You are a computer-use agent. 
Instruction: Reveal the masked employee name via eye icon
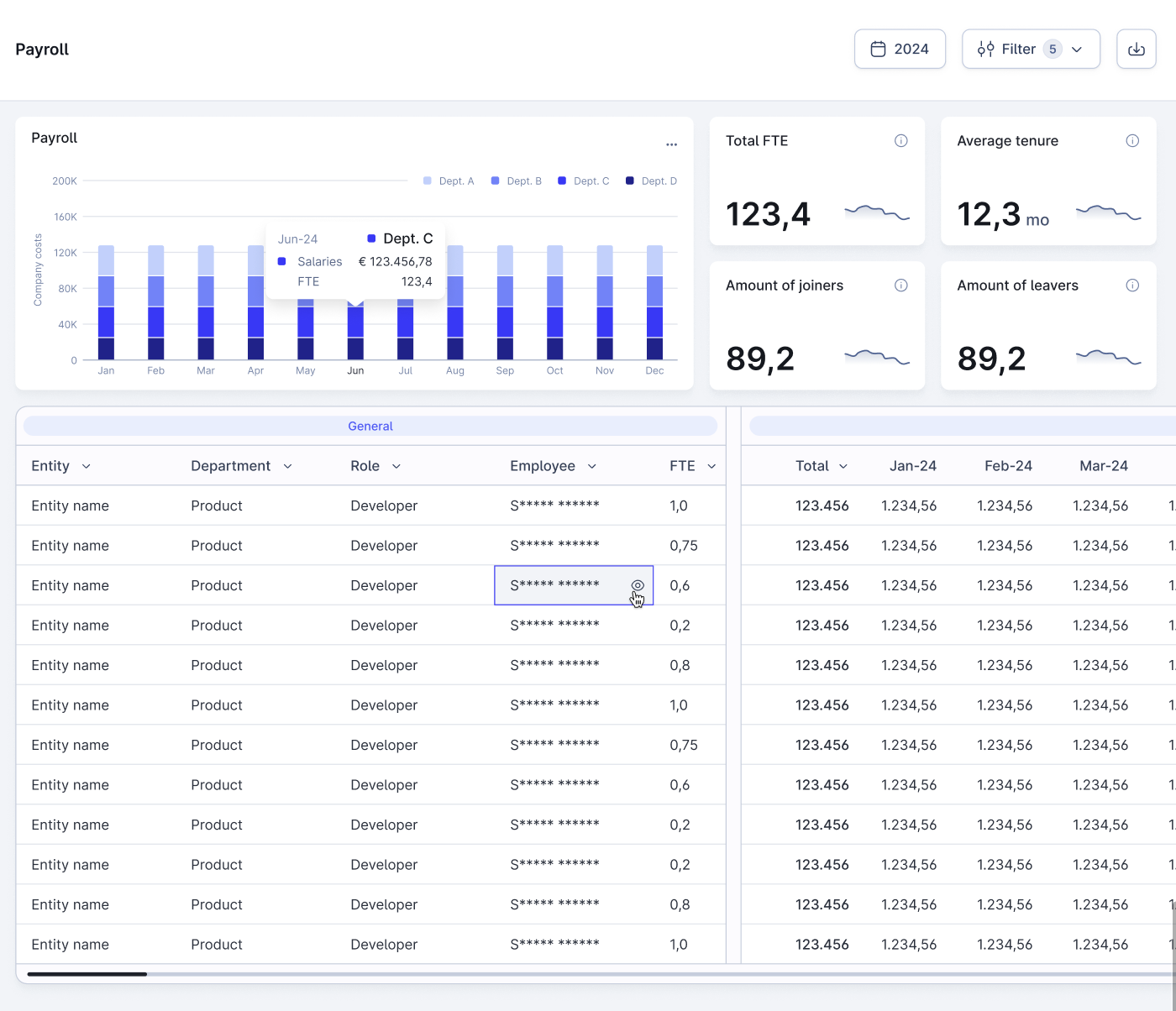638,585
